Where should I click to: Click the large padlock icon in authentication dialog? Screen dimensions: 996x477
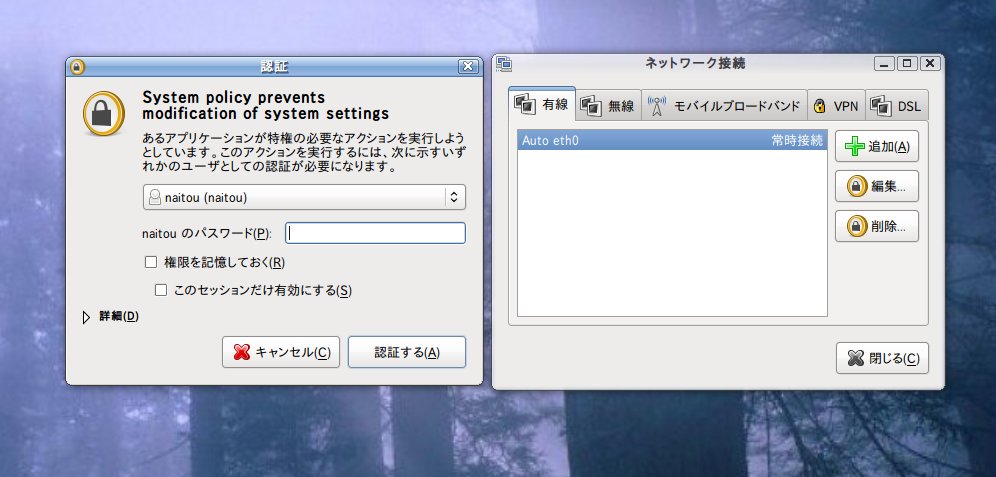(x=104, y=114)
